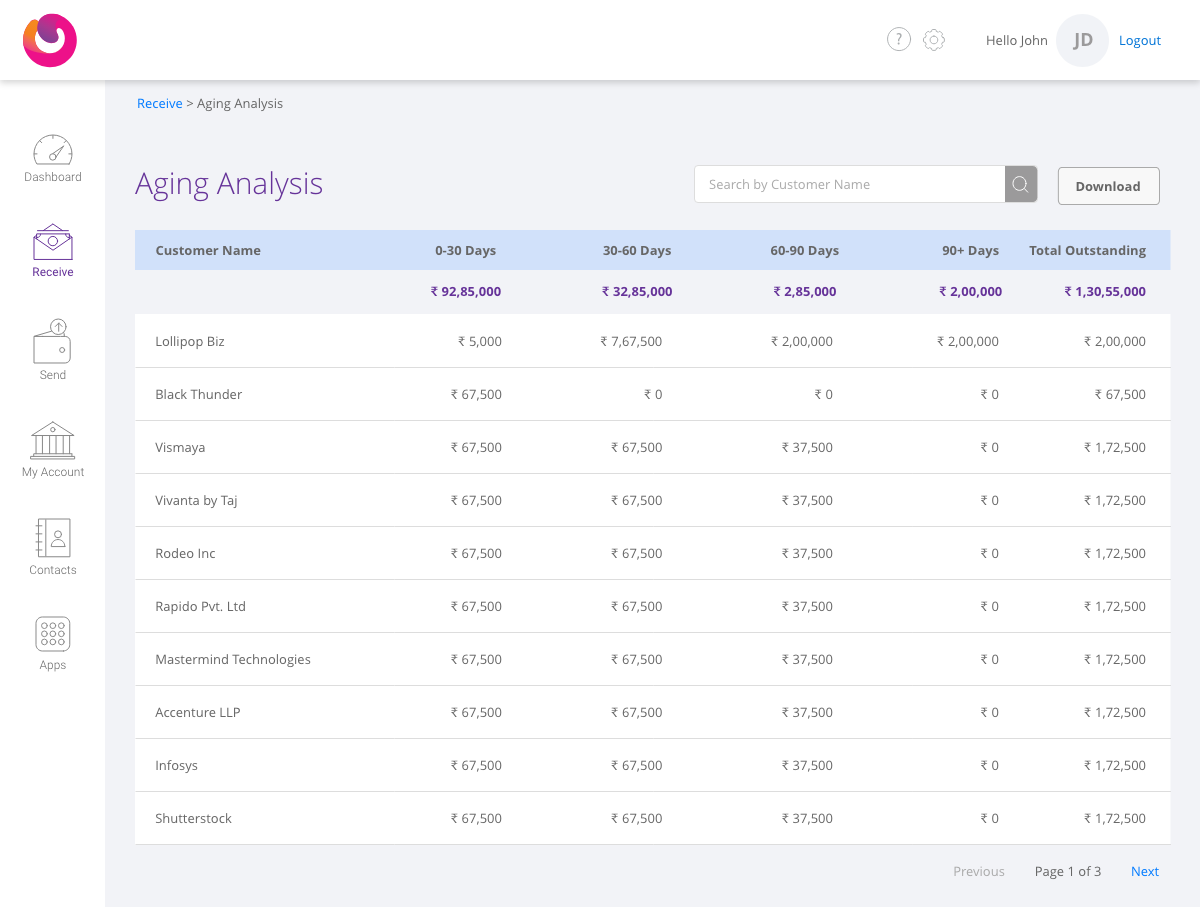Screen dimensions: 1200x908
Task: Open the Infosys customer row
Action: (652, 765)
